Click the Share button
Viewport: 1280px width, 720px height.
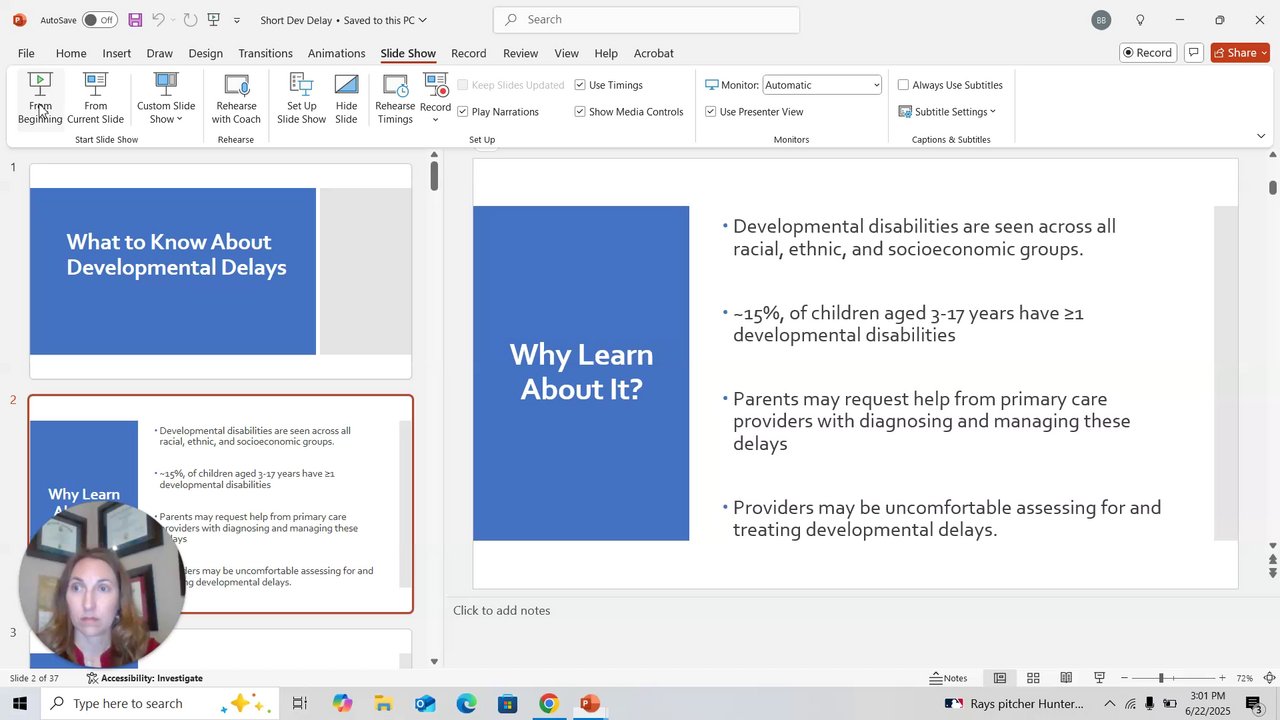(1239, 53)
